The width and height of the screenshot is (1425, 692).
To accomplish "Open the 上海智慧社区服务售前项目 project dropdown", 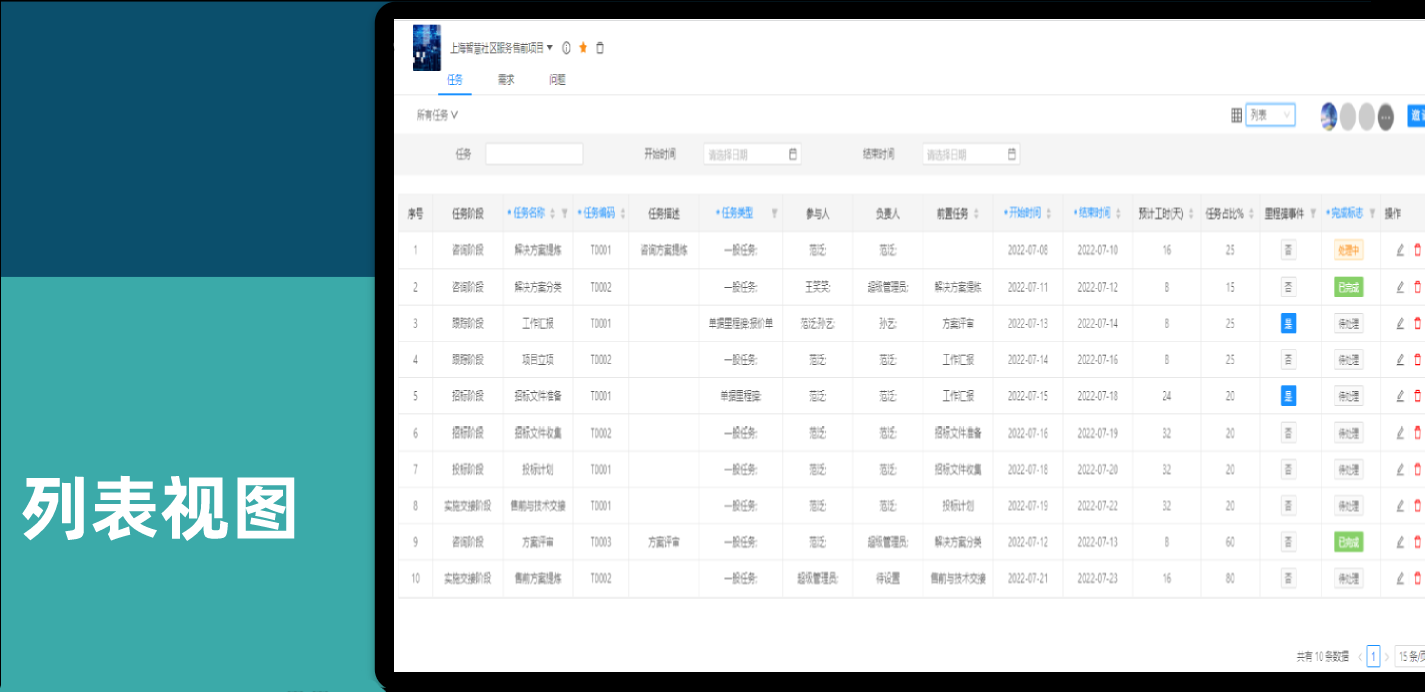I will coord(501,48).
